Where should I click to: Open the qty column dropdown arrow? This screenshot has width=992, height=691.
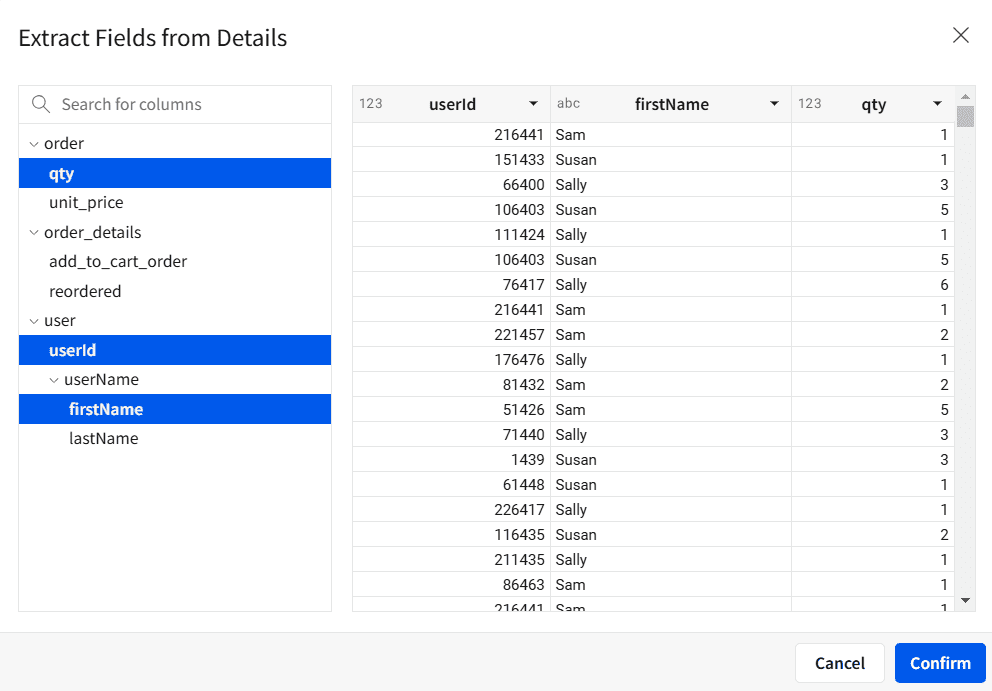(x=937, y=104)
